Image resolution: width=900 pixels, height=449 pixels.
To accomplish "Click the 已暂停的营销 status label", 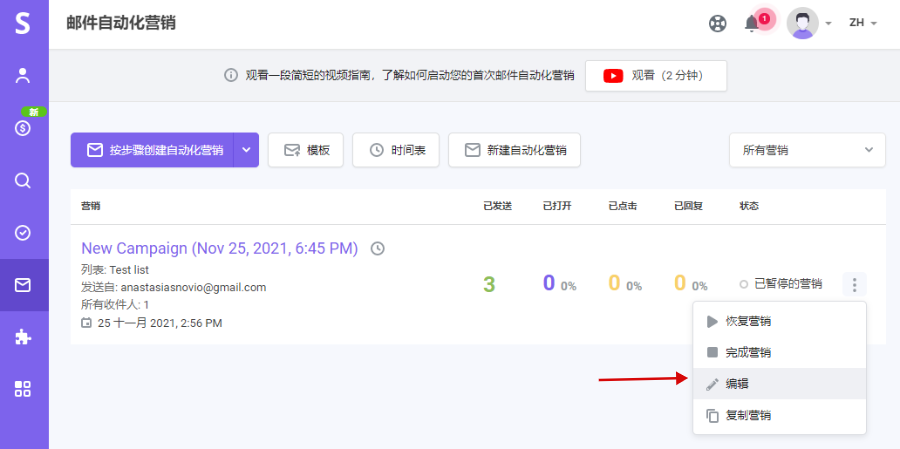I will (x=788, y=284).
